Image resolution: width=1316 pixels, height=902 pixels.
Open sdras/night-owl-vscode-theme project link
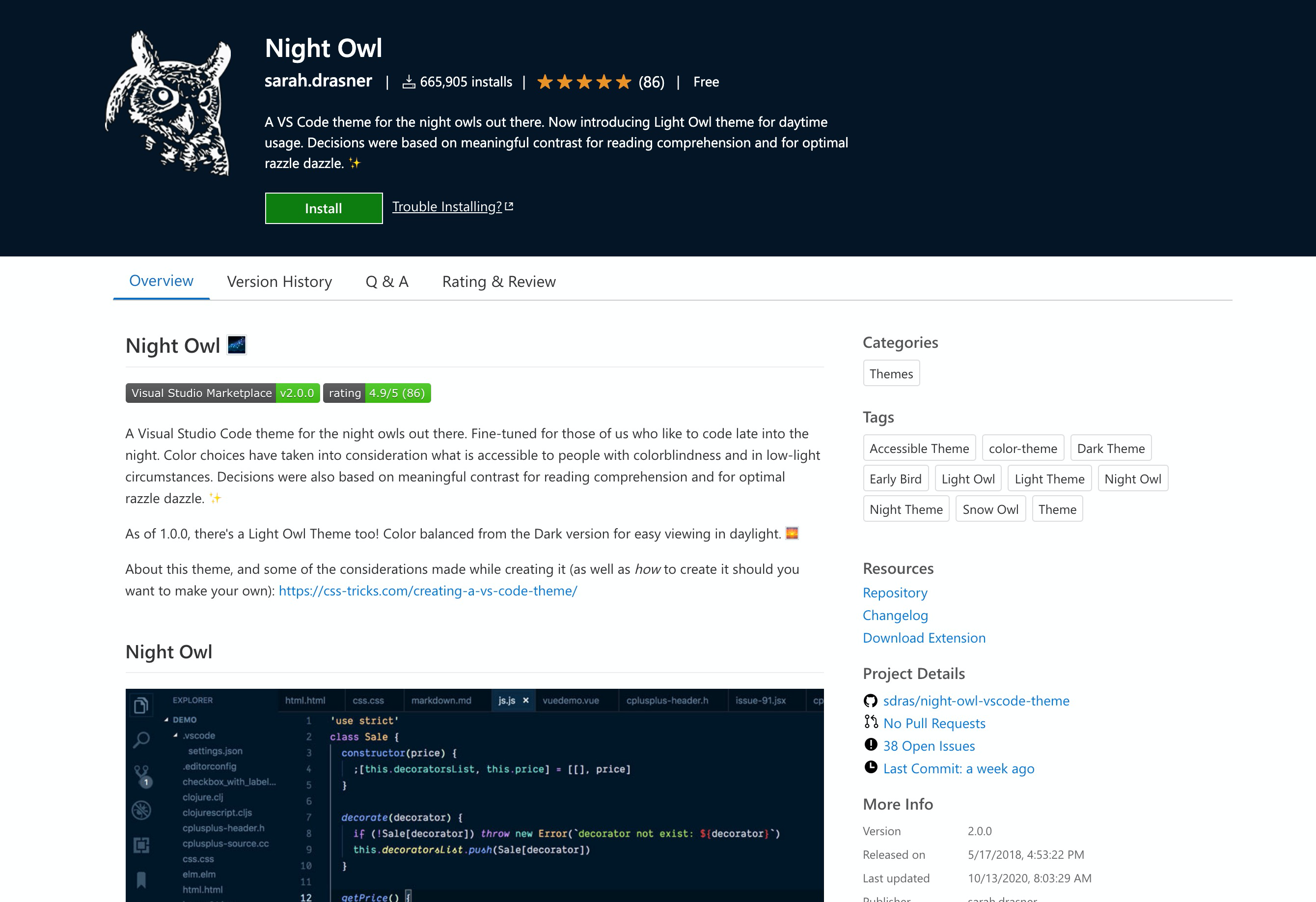click(x=976, y=701)
